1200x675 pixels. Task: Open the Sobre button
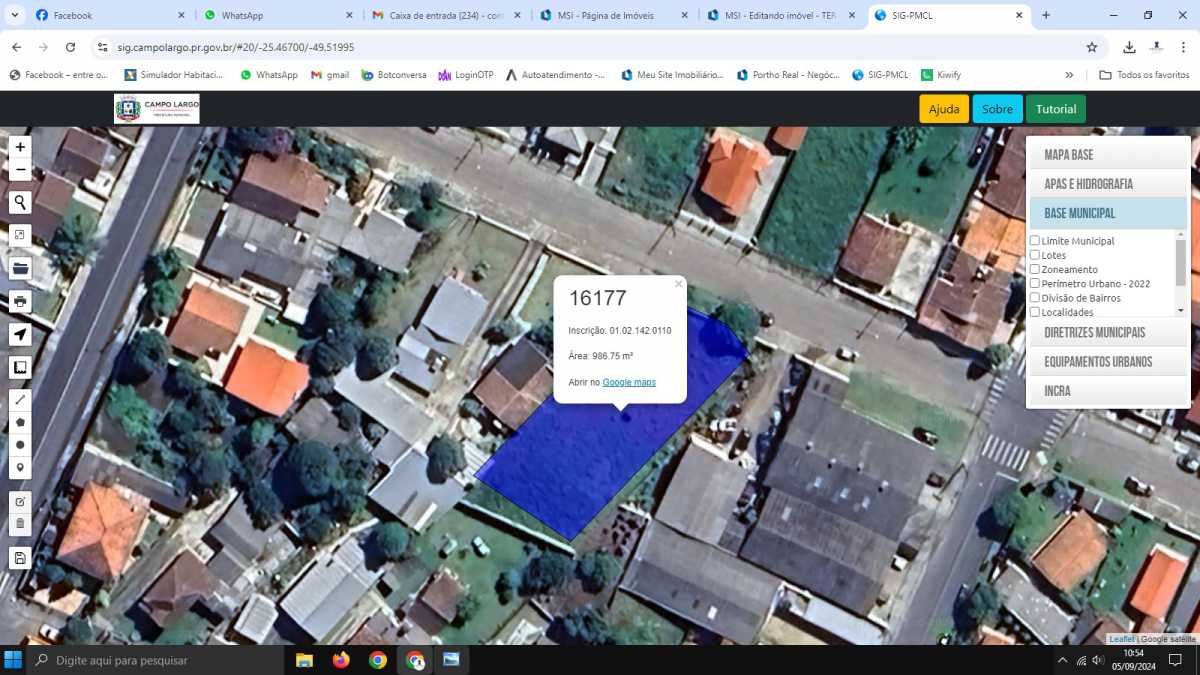997,109
